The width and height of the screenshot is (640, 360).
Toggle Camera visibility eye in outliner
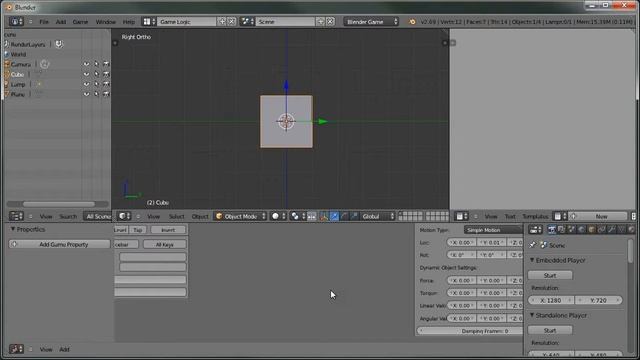coord(86,64)
